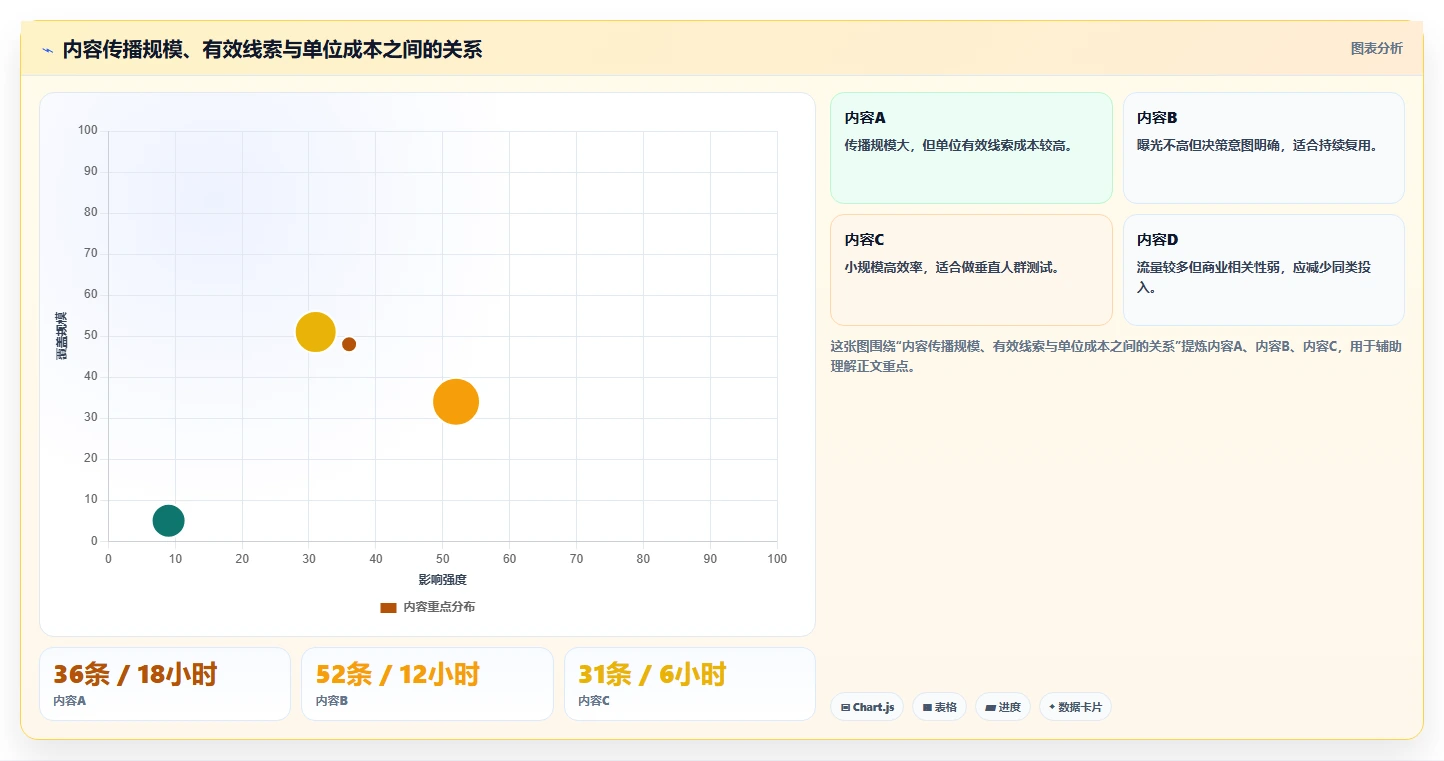Click the 传播规模大 description in 内容A
The width and height of the screenshot is (1444, 761).
click(958, 145)
